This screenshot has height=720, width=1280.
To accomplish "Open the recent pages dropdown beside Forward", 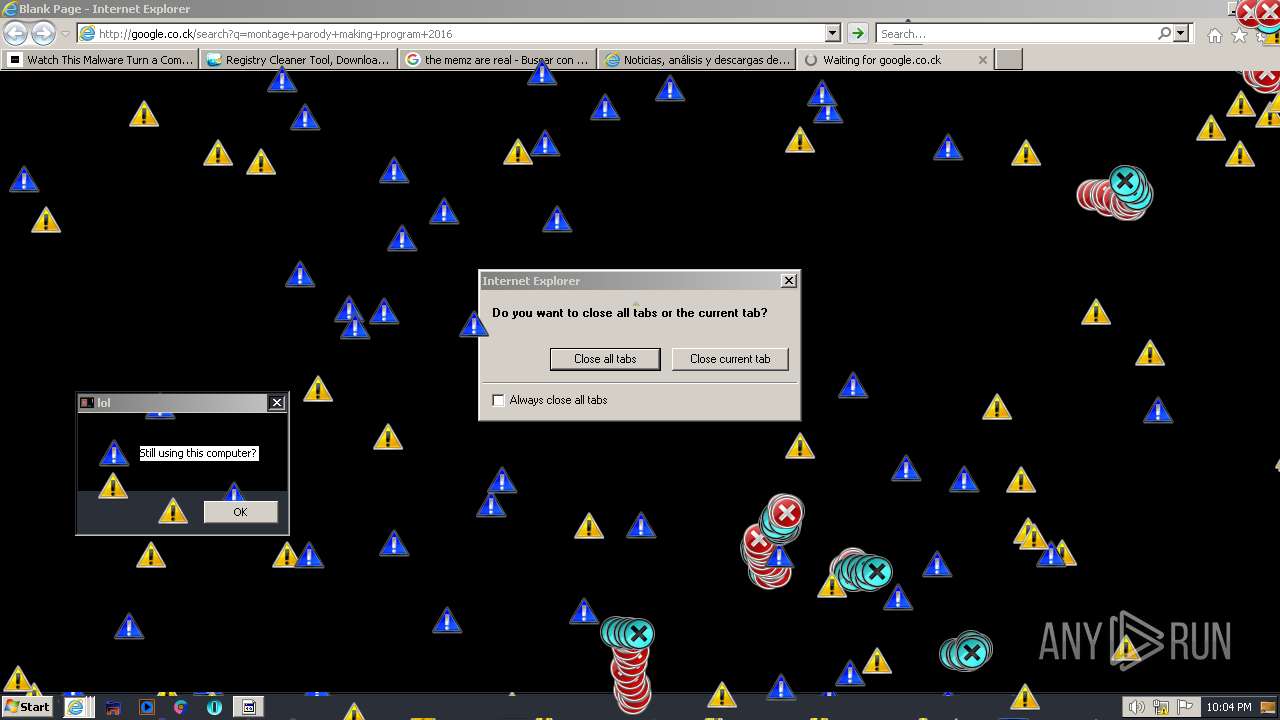I will 65,34.
